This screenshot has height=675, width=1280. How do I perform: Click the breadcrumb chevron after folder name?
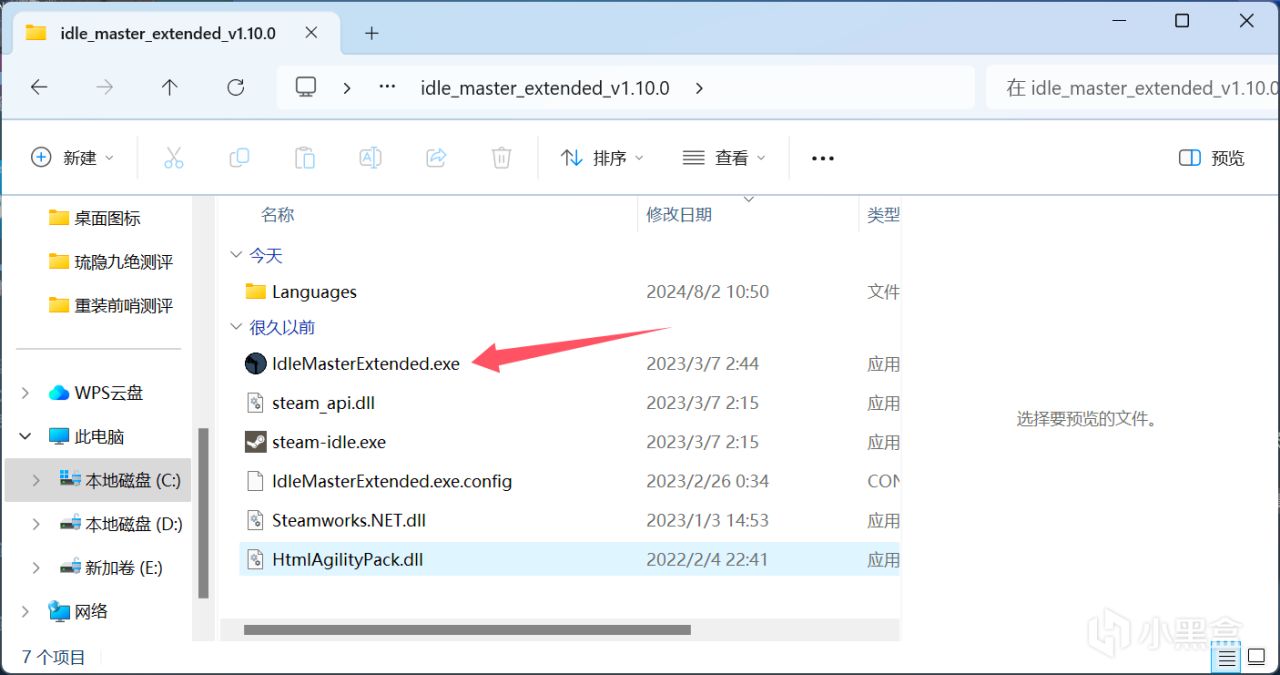pos(699,88)
